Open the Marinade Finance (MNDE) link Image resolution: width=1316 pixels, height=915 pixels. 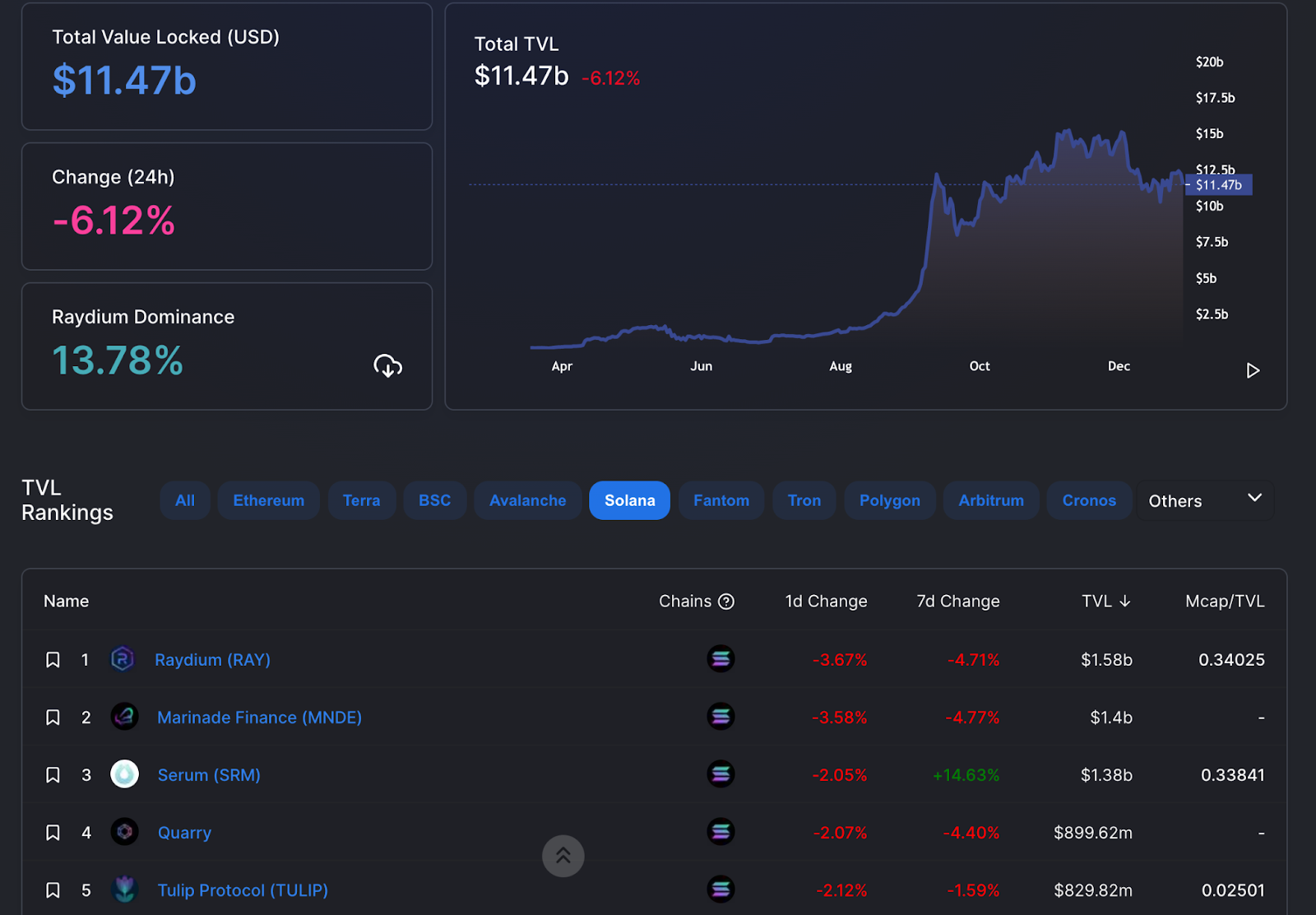pos(259,718)
